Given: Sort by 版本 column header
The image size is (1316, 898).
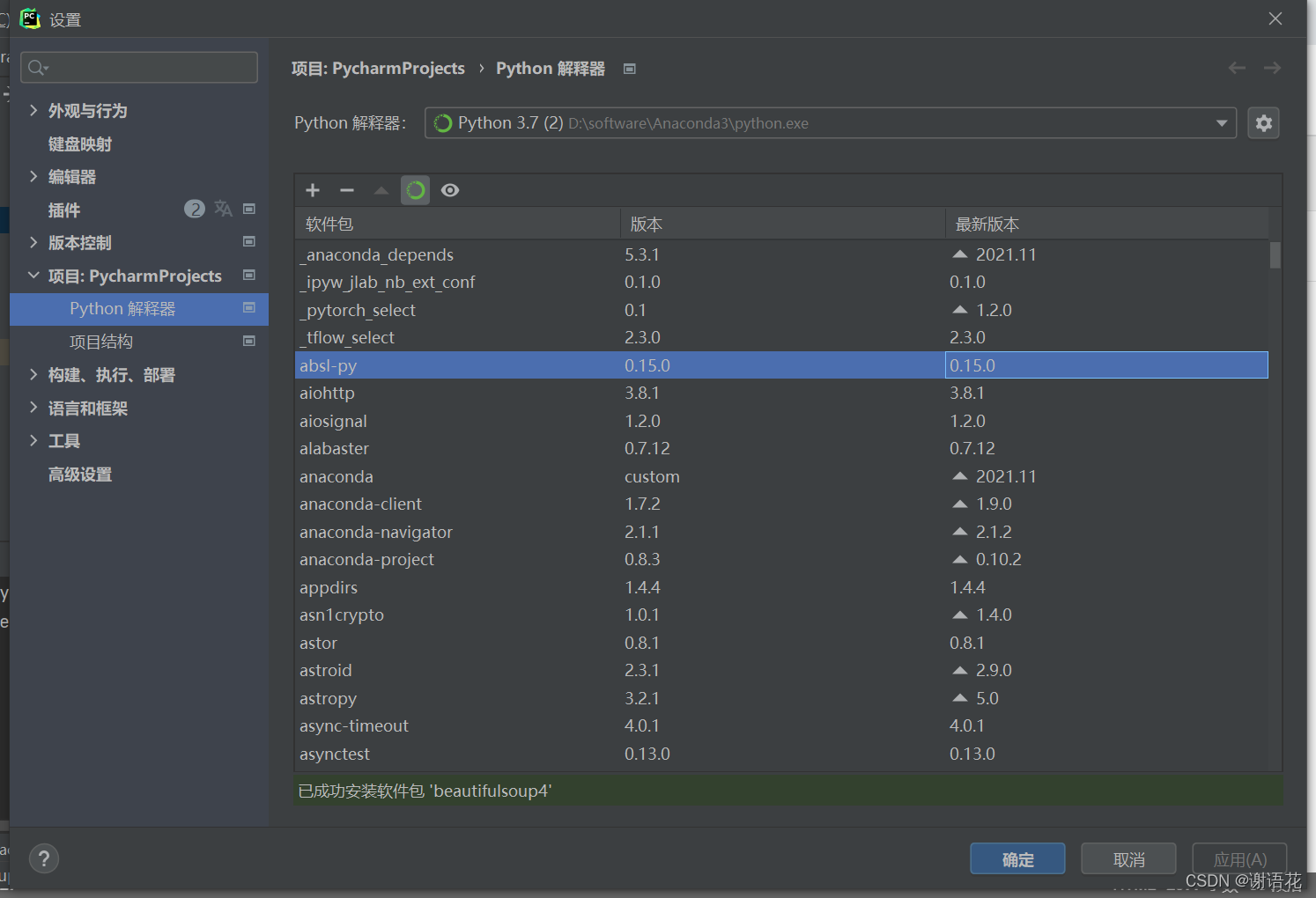Looking at the screenshot, I should [783, 224].
